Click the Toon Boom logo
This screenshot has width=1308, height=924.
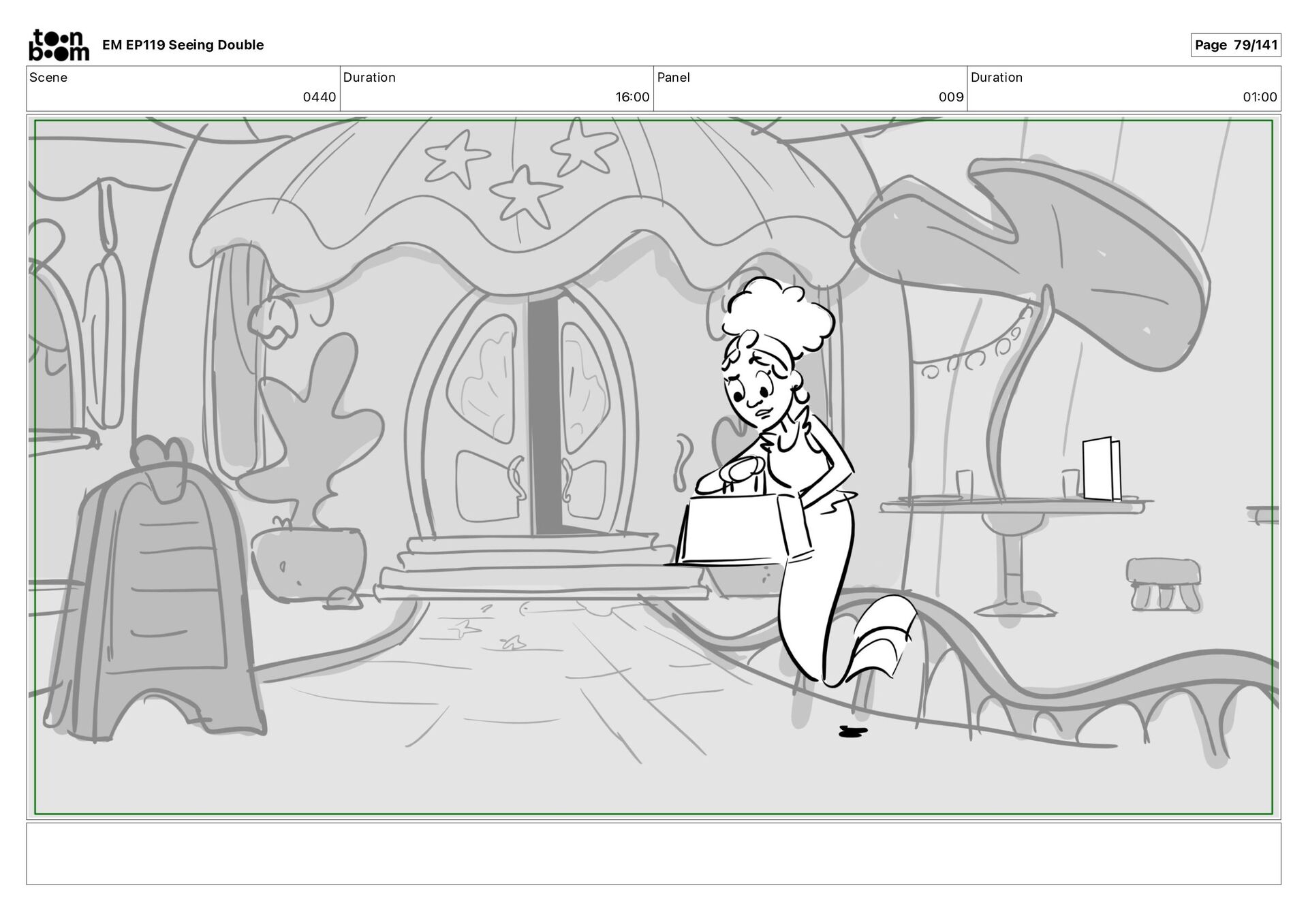point(59,45)
